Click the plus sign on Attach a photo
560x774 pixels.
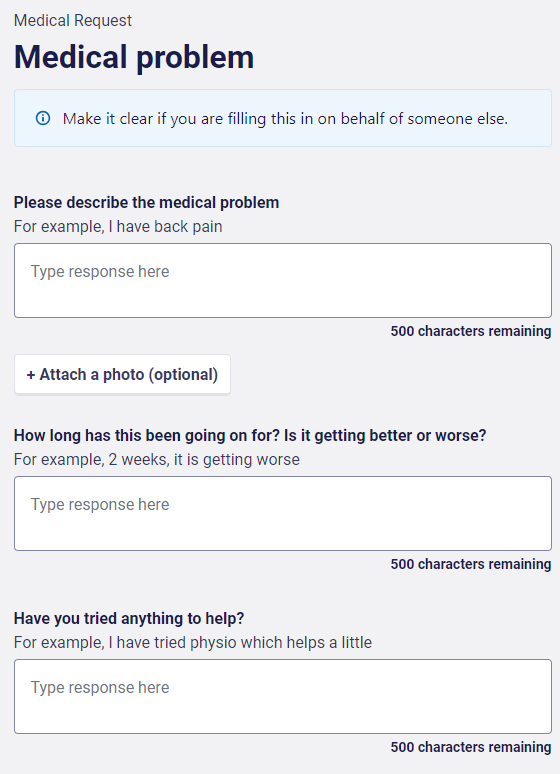point(31,375)
